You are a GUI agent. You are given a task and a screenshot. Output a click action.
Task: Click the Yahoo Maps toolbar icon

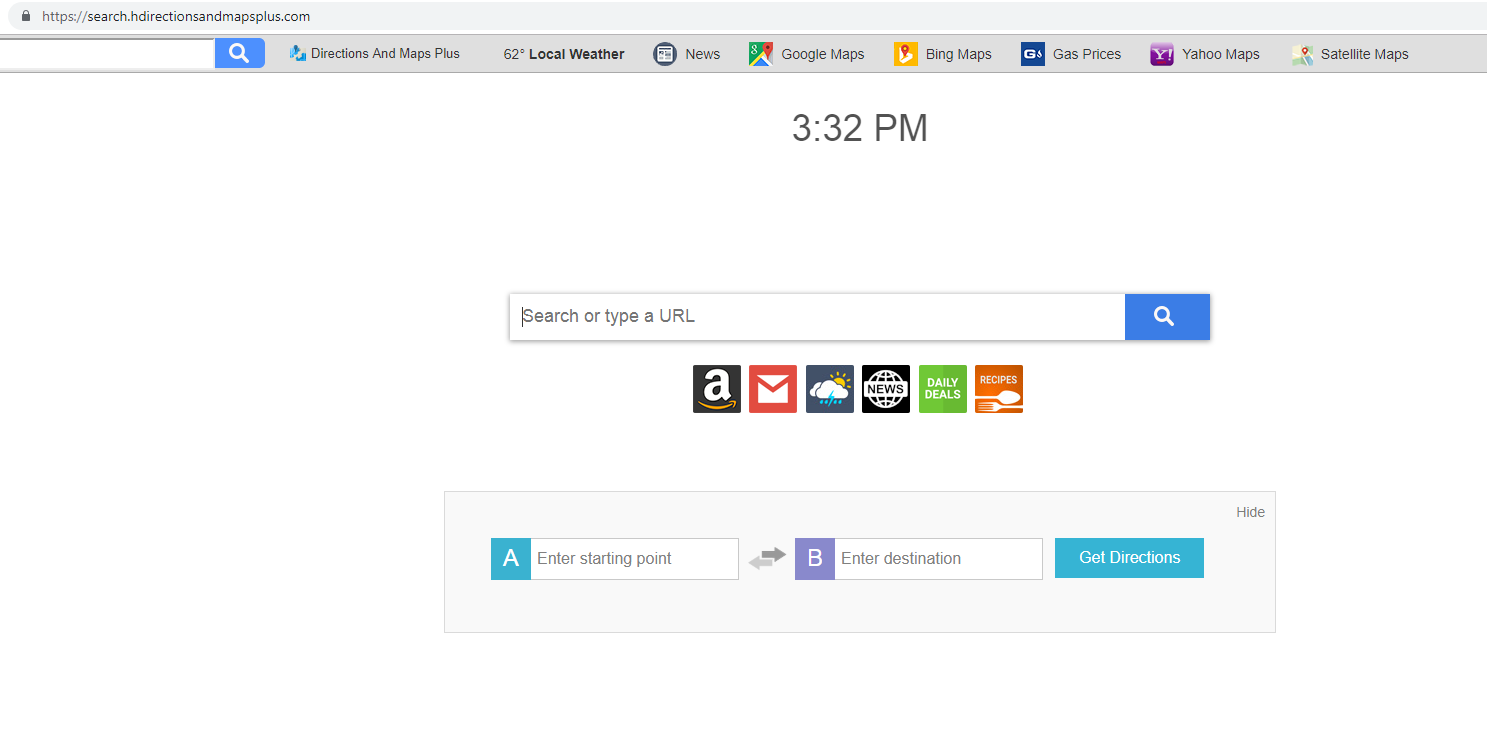click(1162, 54)
